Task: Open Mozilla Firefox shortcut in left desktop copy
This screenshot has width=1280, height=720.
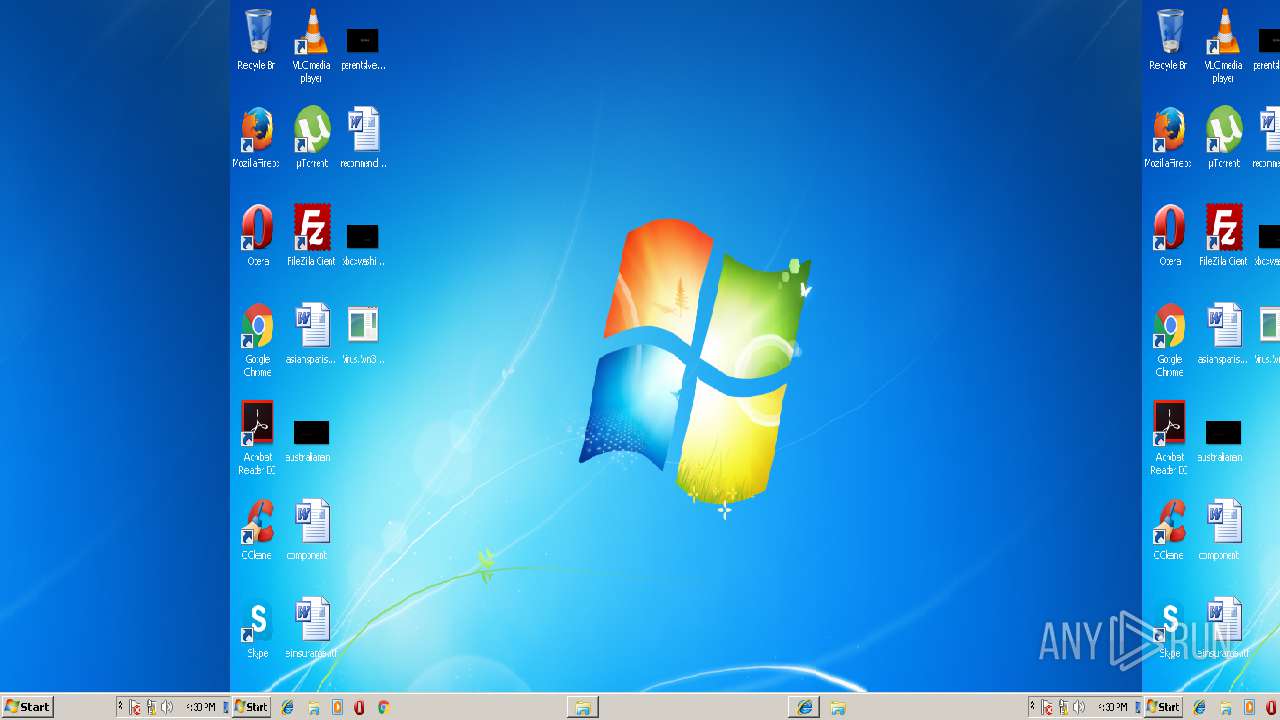Action: click(x=257, y=138)
